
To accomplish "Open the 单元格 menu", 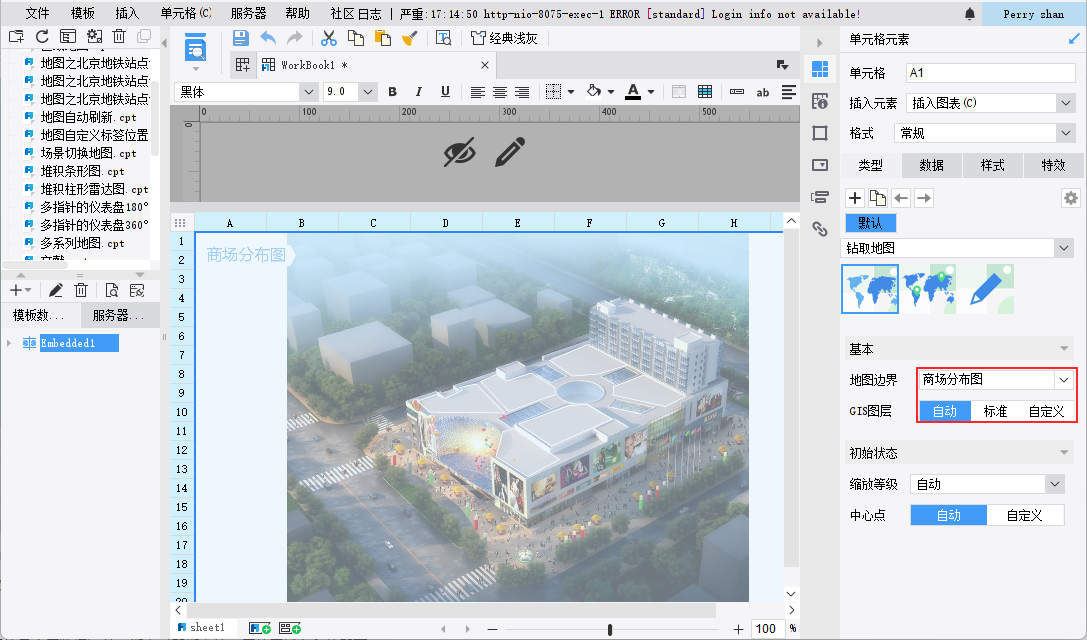I will [x=185, y=14].
